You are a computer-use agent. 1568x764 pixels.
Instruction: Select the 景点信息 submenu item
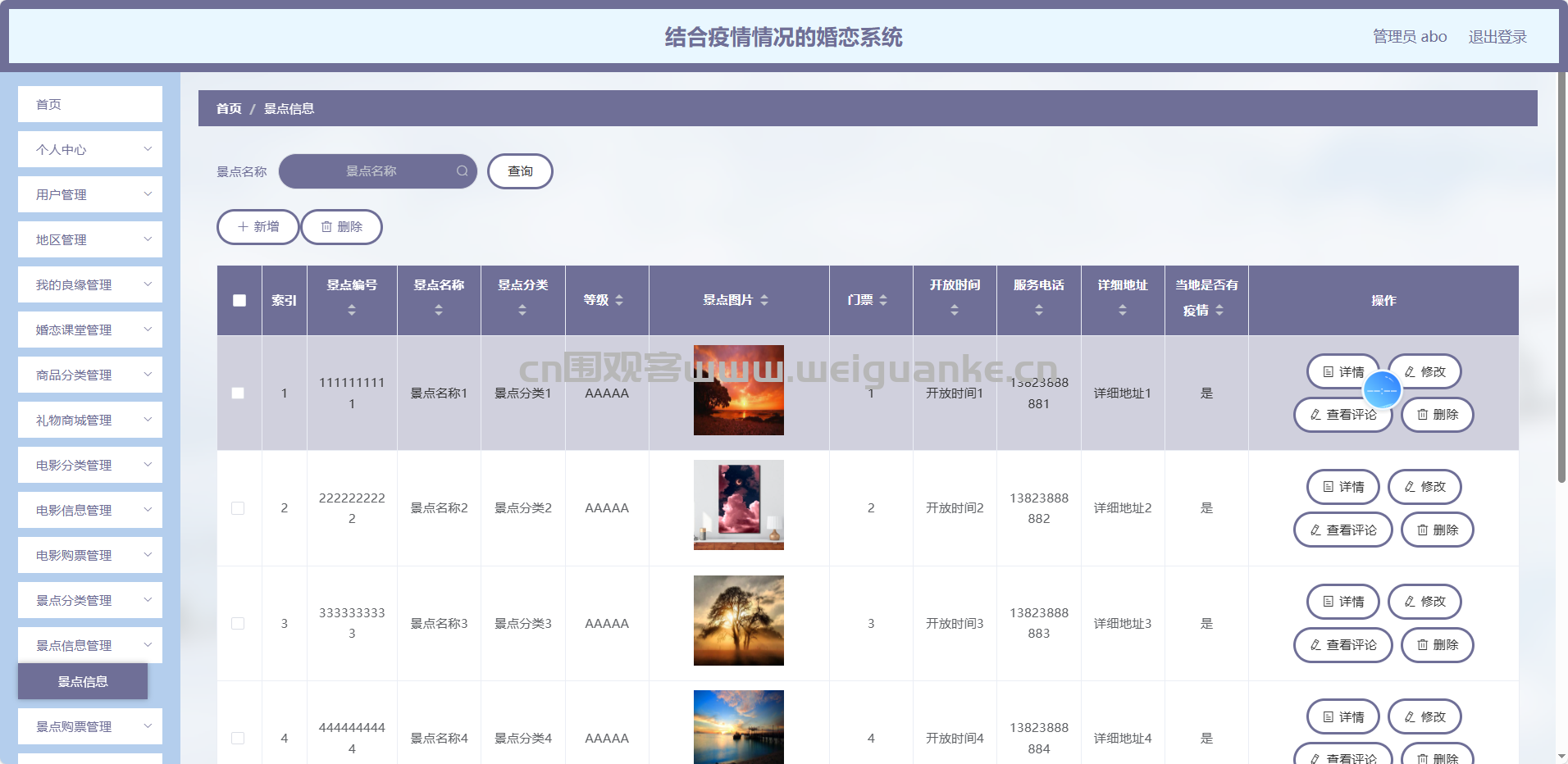[83, 682]
